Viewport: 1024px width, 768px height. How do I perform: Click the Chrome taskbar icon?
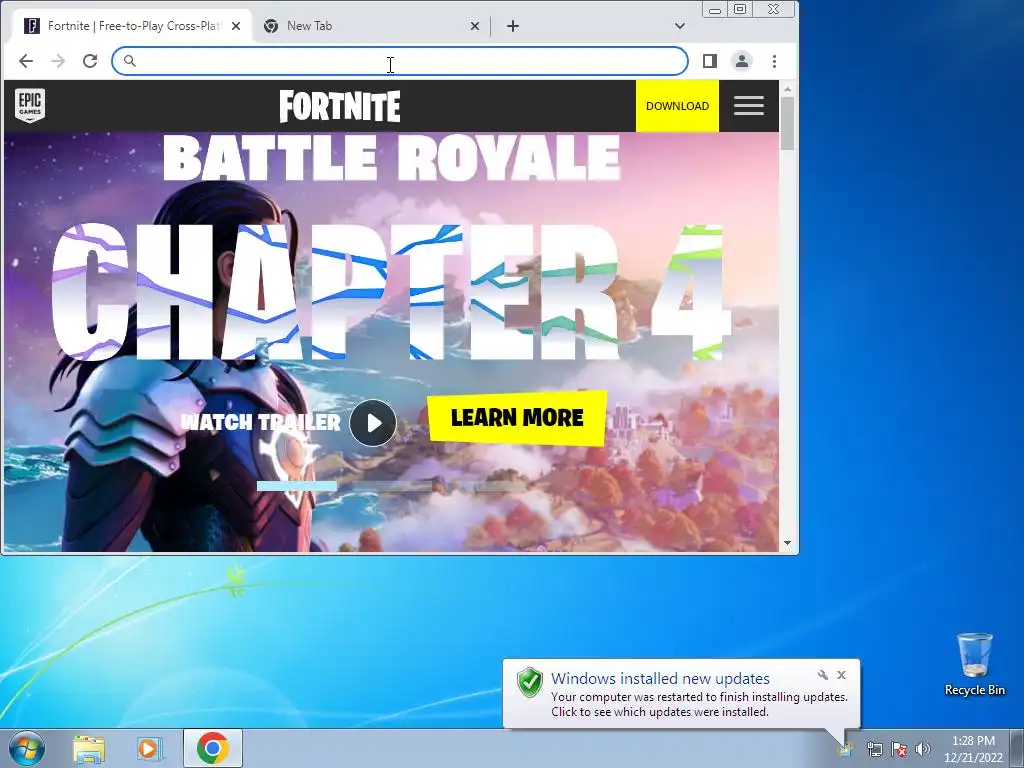click(x=212, y=748)
